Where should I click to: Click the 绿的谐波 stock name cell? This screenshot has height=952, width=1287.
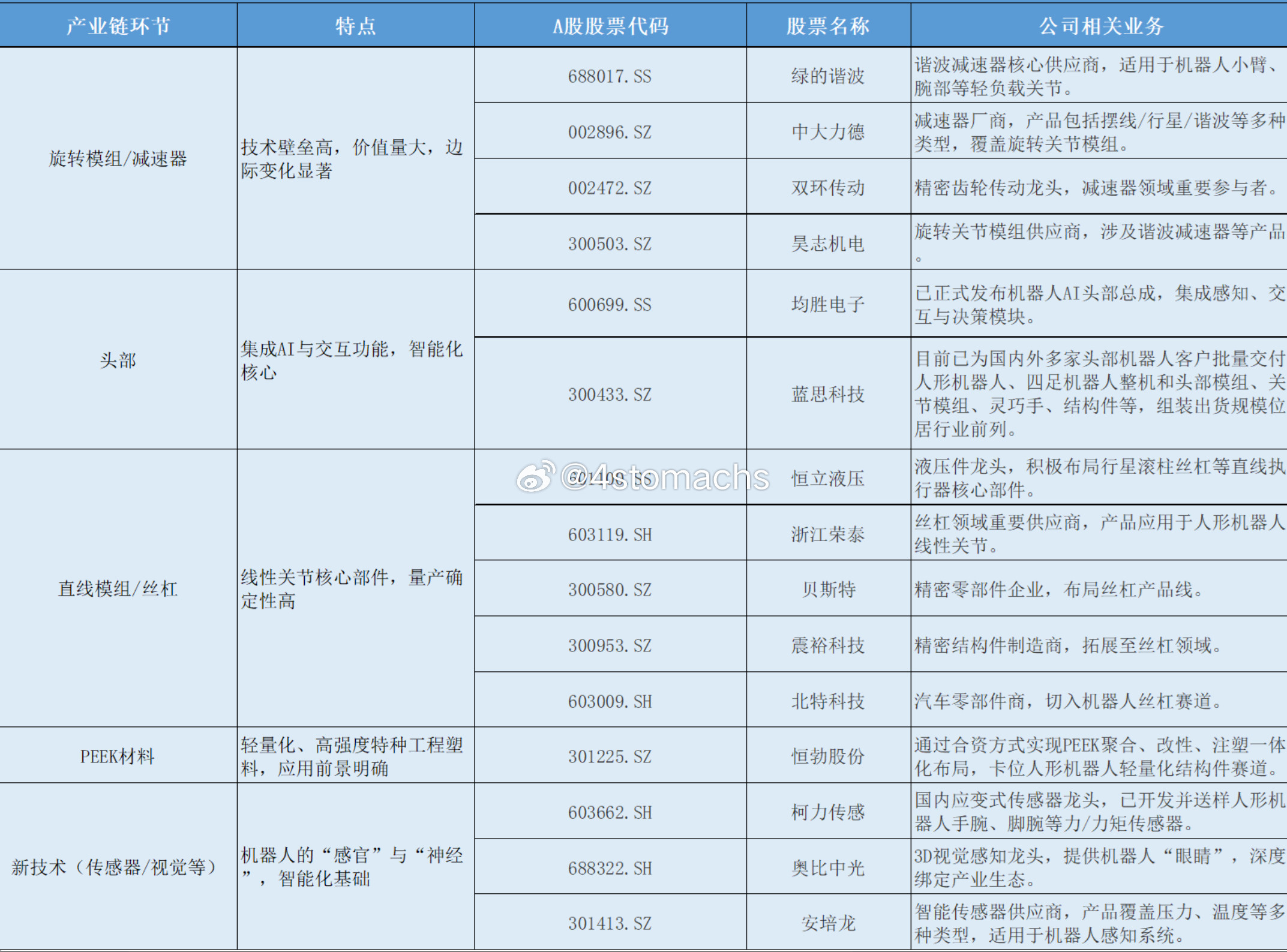tap(828, 76)
